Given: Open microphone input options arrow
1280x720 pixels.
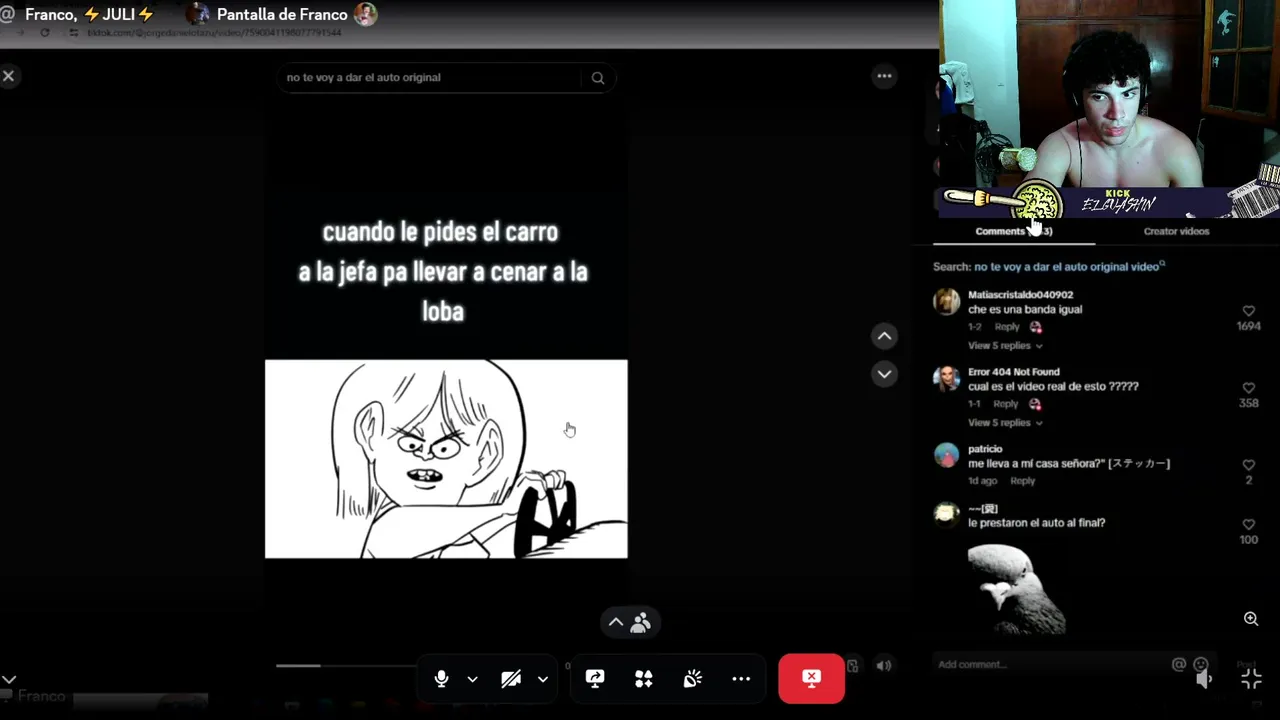Looking at the screenshot, I should (472, 679).
